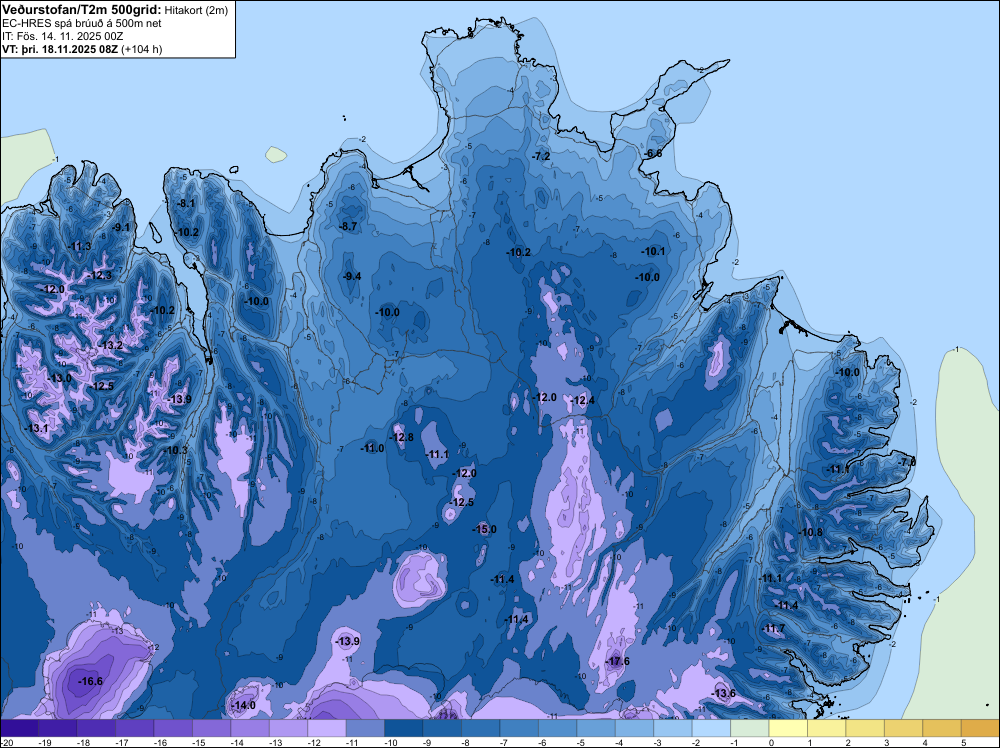Viewport: 1000px width, 748px height.
Task: Click the -11.3 temperature label
Action: point(79,246)
